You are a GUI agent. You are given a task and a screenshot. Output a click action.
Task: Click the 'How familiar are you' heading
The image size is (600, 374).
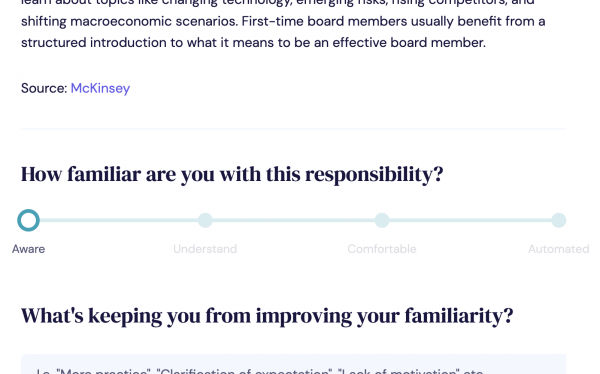point(232,175)
